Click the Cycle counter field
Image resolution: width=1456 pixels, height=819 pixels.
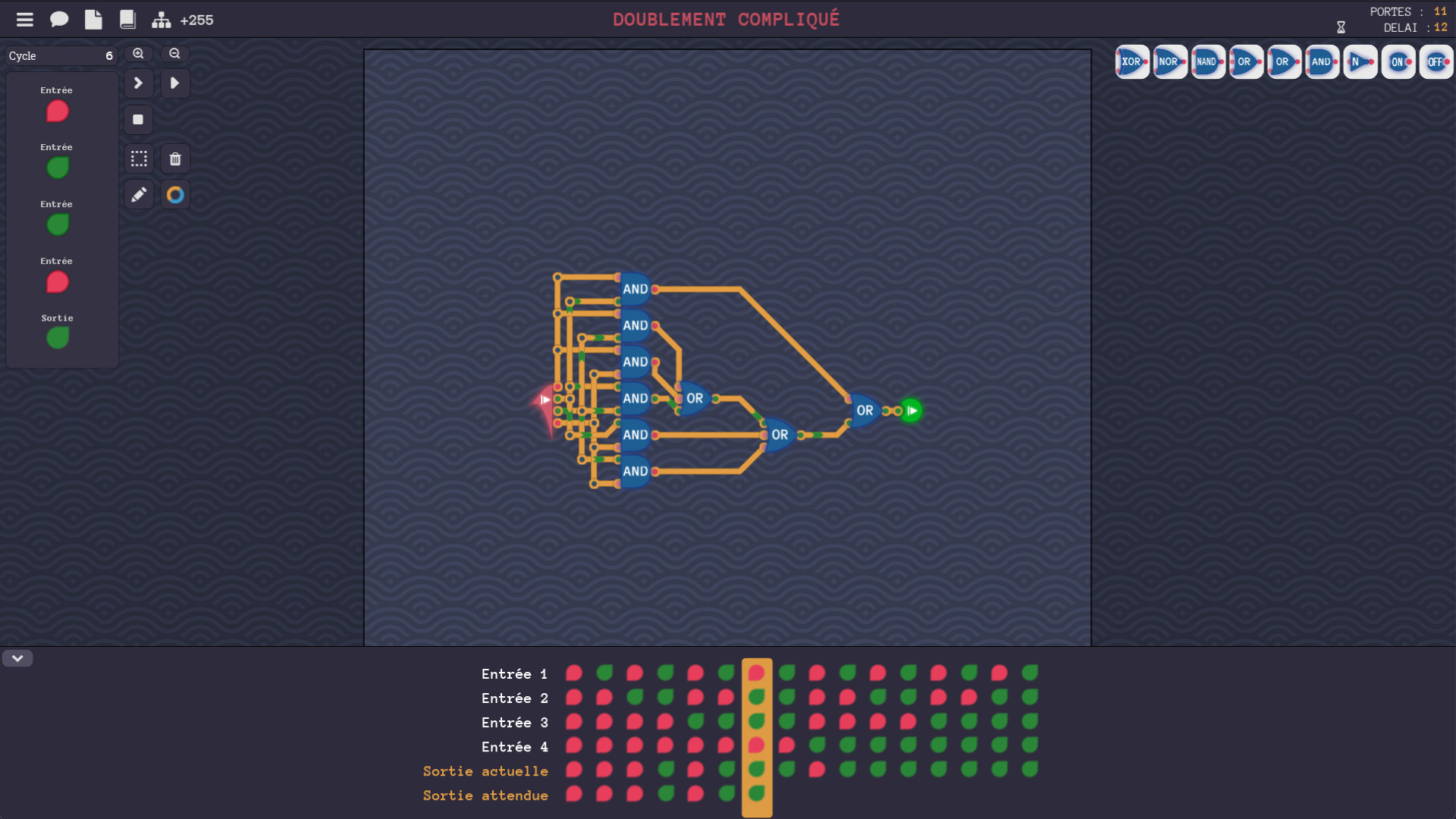pos(61,56)
